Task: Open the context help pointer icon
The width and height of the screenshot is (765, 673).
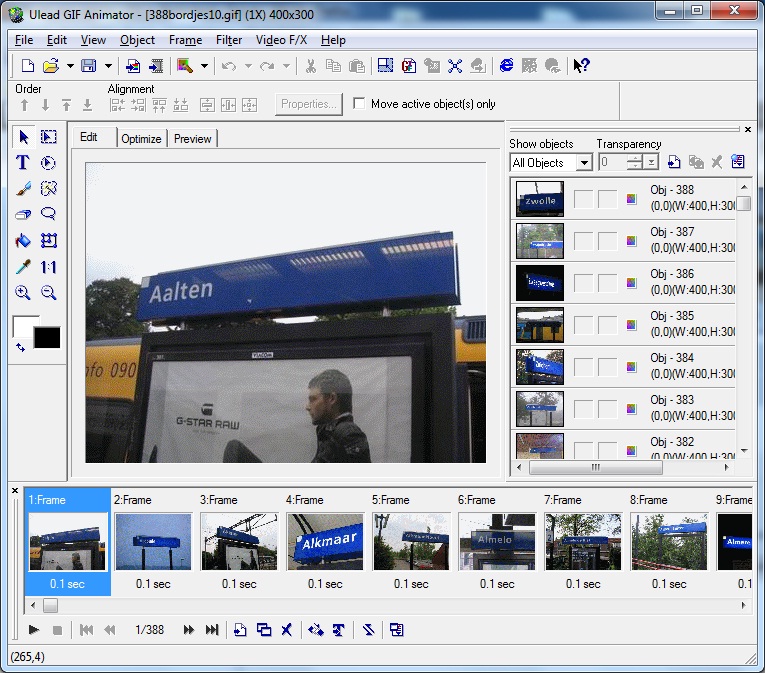Action: pyautogui.click(x=581, y=65)
